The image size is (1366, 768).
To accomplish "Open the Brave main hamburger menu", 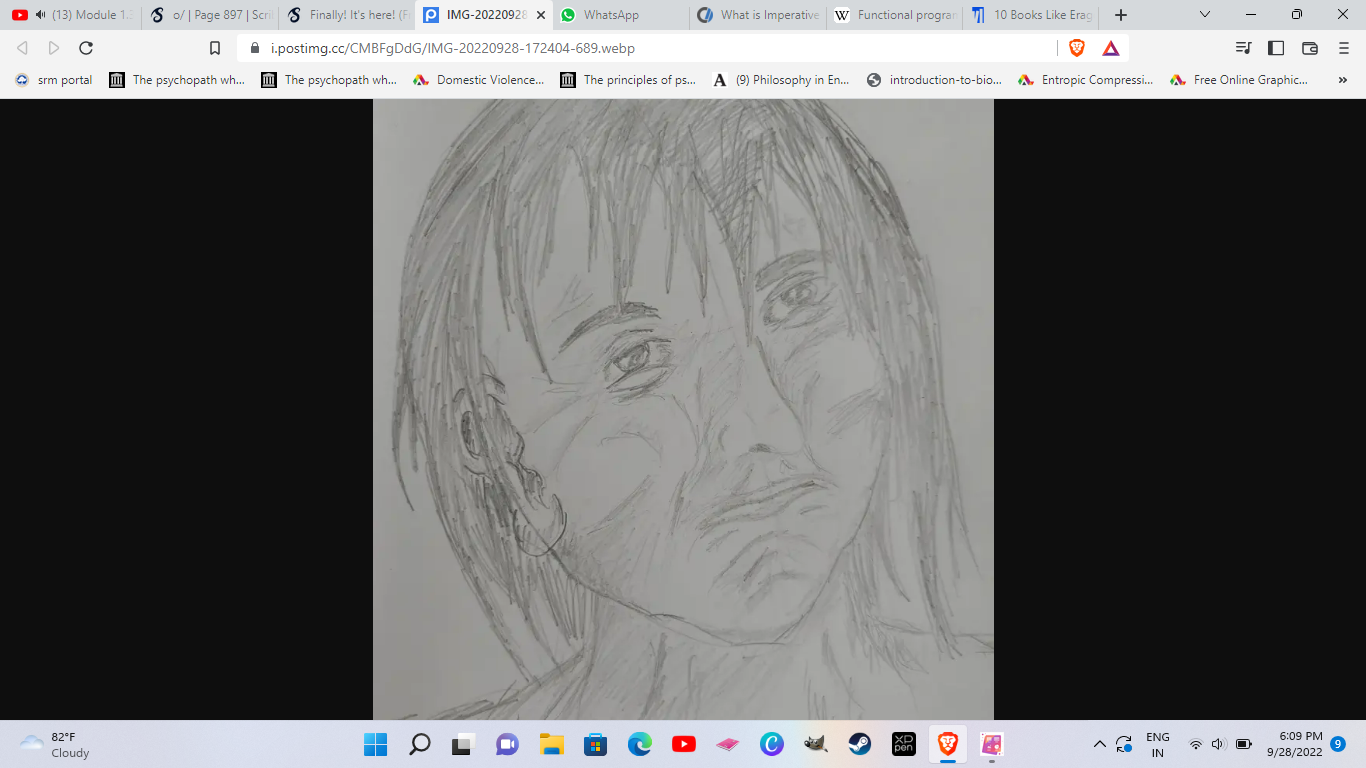I will [1343, 48].
